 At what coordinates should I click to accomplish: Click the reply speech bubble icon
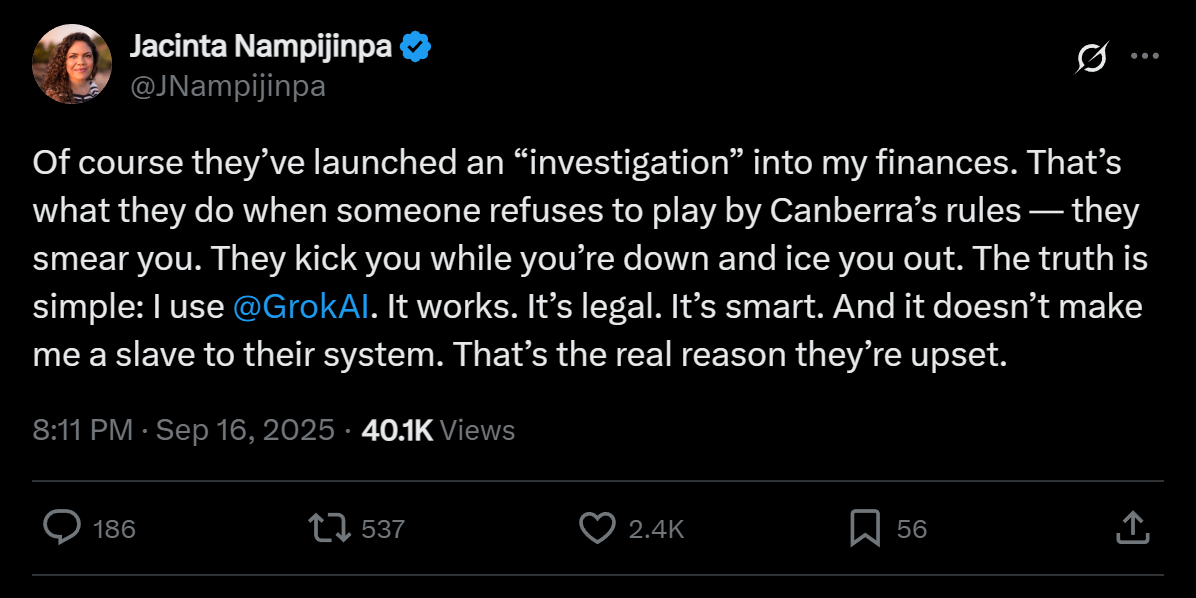pos(62,528)
